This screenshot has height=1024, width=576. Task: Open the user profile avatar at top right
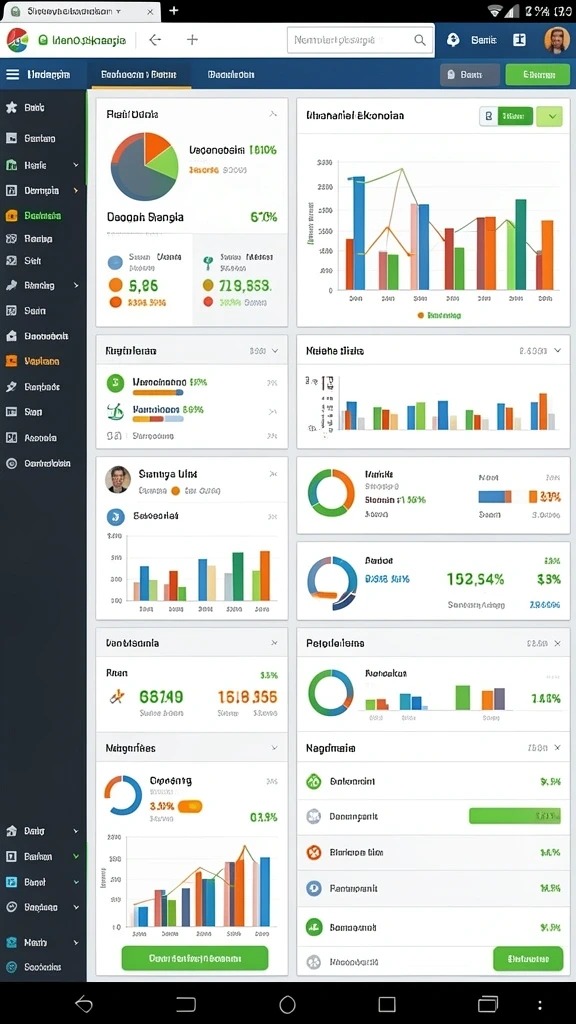(556, 40)
